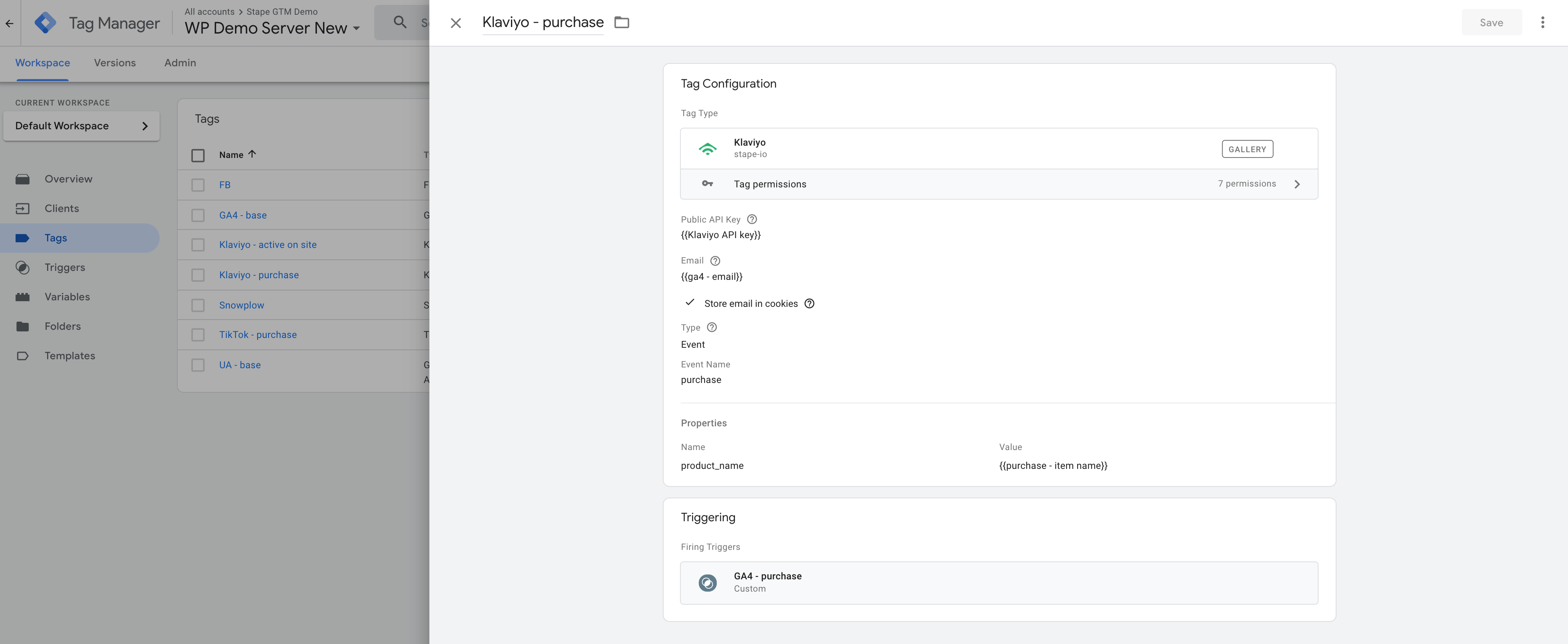Open the TikTok - purchase tag link
The width and height of the screenshot is (1568, 644).
258,334
